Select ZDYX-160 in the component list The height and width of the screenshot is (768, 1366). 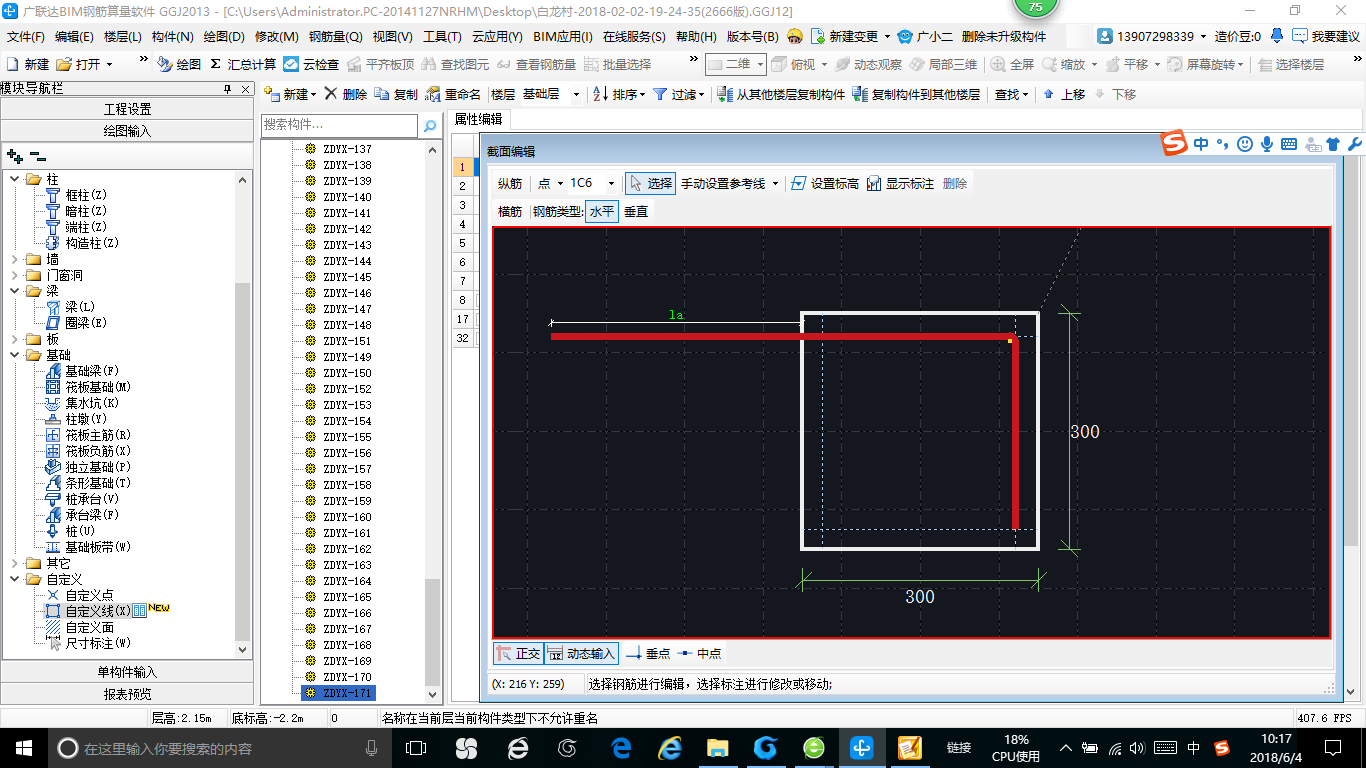tap(347, 517)
